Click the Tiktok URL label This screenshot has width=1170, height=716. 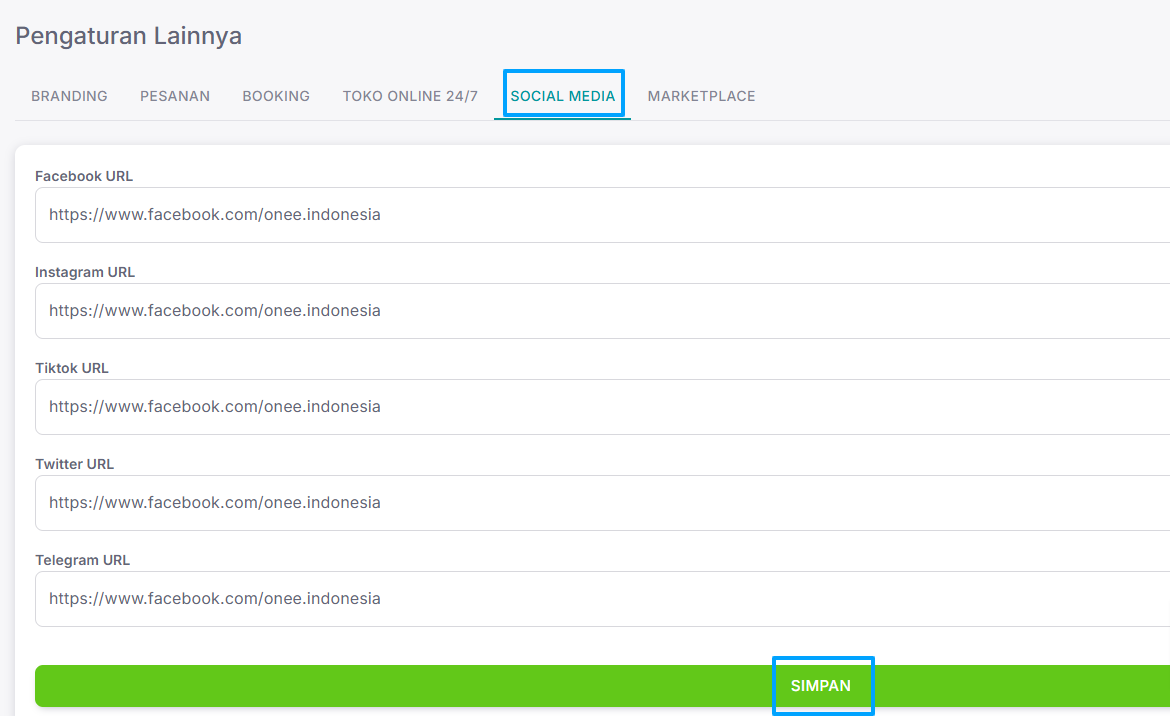click(72, 368)
